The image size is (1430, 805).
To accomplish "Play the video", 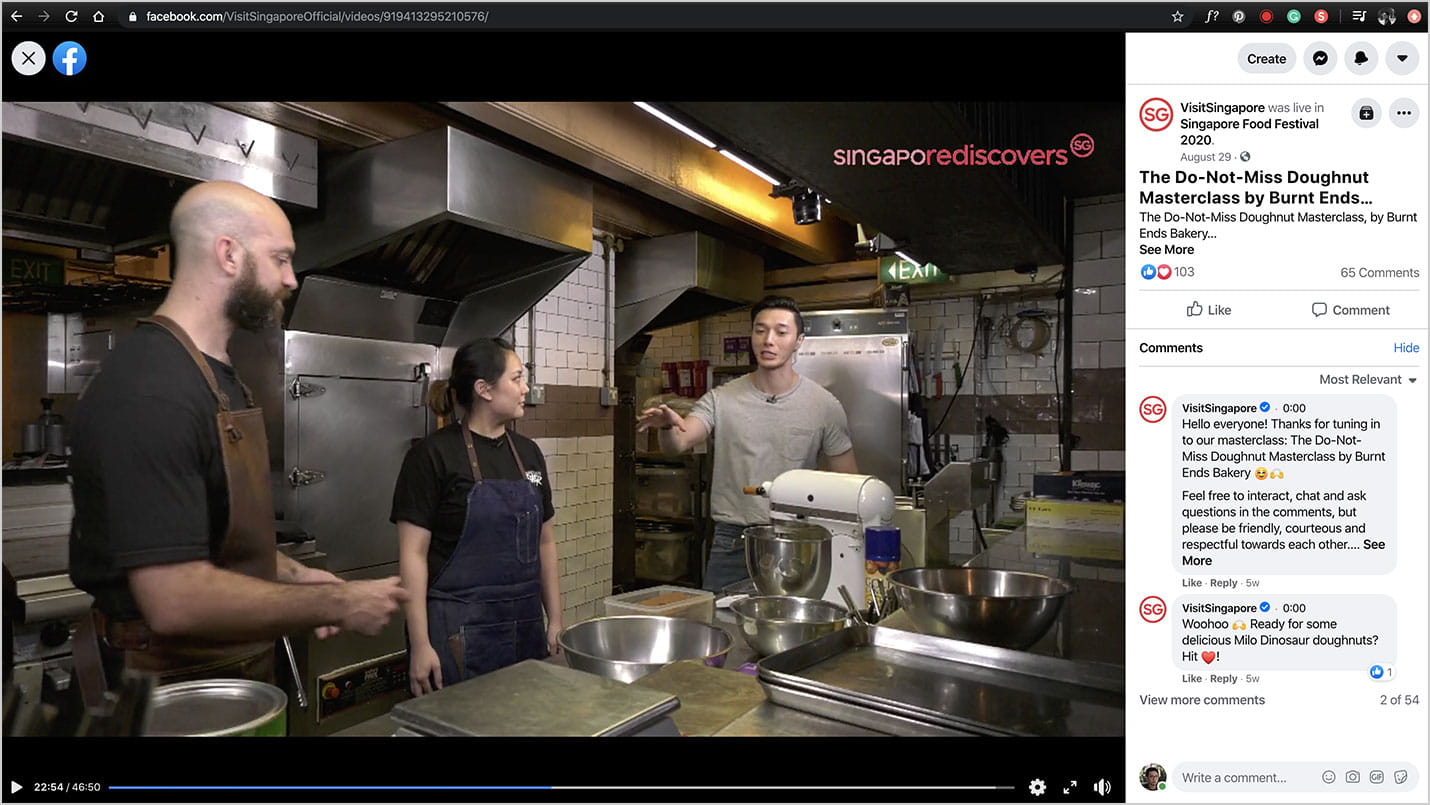I will 16,787.
